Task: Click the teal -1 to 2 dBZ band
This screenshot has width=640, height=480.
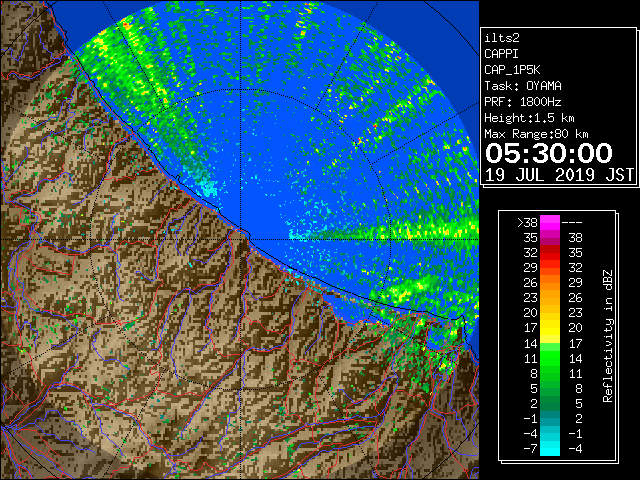Action: coord(550,418)
